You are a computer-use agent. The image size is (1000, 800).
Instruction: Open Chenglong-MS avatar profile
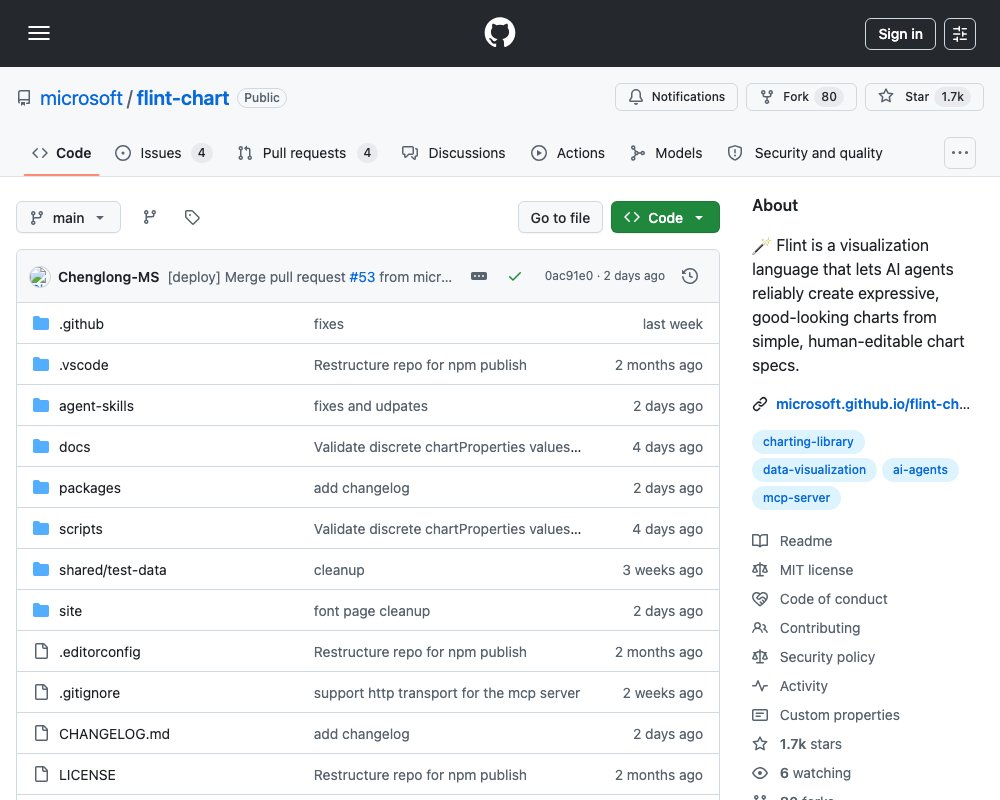[x=40, y=277]
